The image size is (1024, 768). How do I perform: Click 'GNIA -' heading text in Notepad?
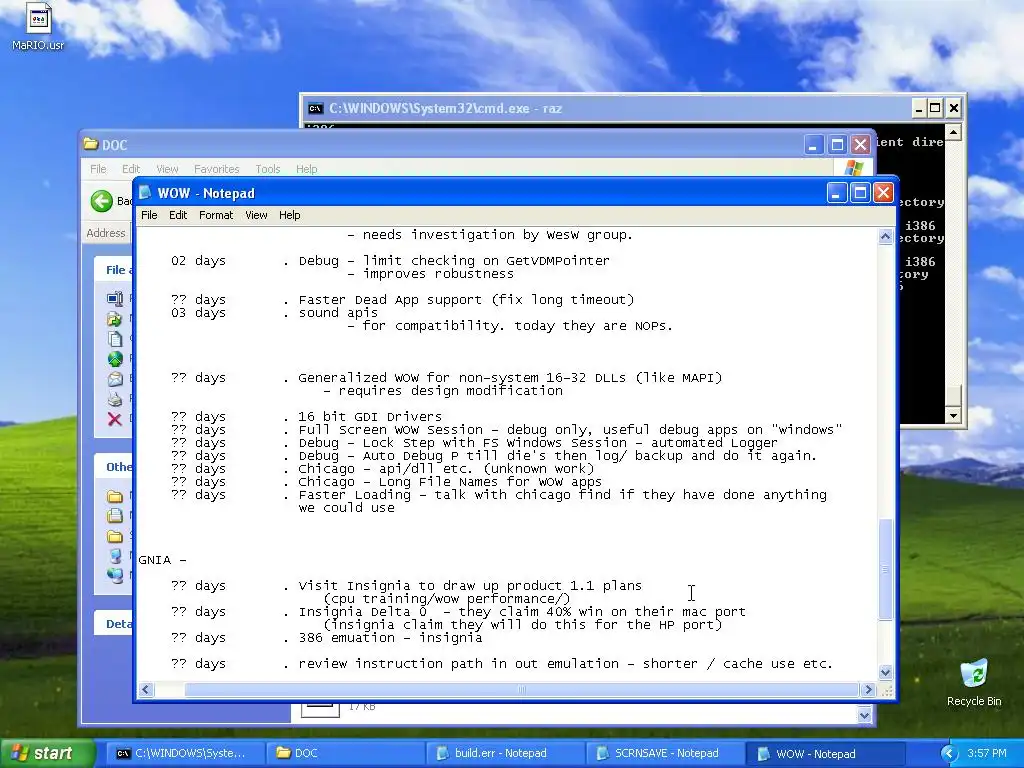coord(162,560)
